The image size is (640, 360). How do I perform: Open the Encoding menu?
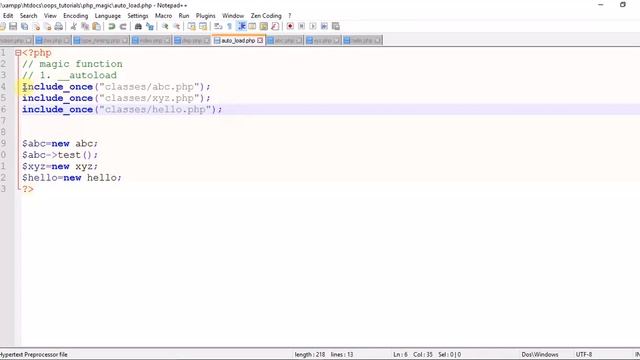[76, 16]
